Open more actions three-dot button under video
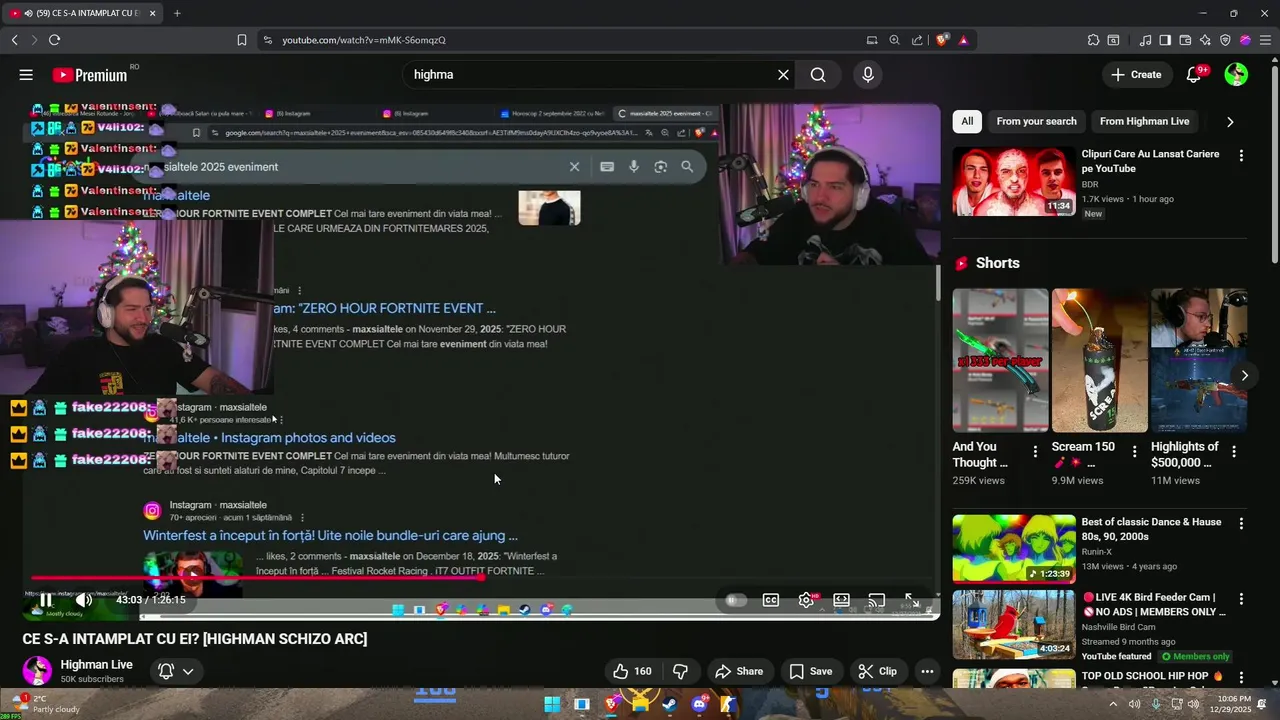The height and width of the screenshot is (720, 1280). 927,672
